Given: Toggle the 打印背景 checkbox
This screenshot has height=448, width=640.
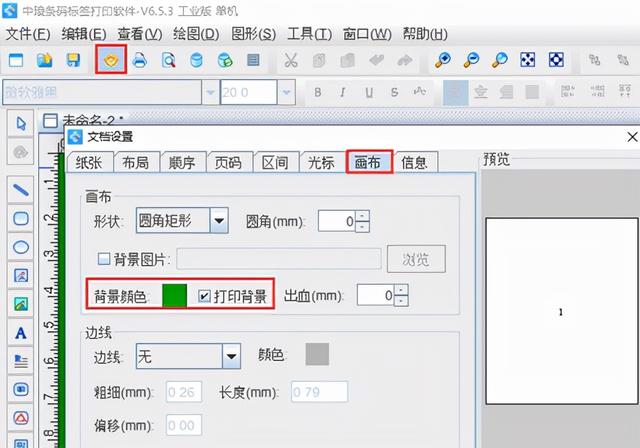Looking at the screenshot, I should 205,296.
